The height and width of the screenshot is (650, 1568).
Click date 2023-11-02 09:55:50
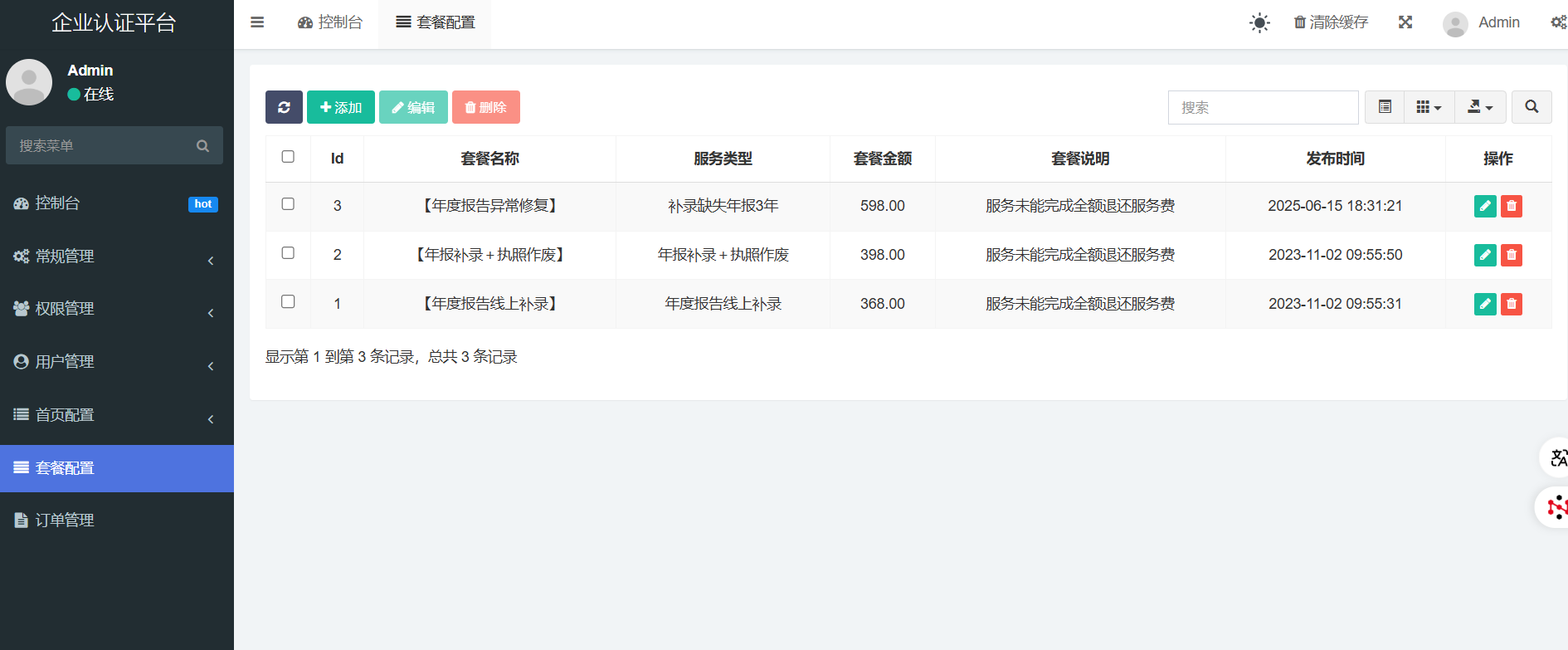[1336, 255]
